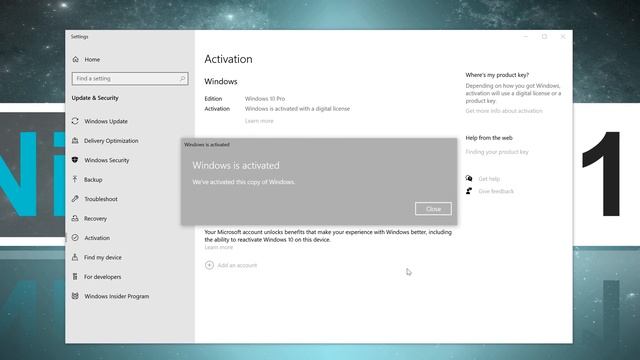Click the Get help chat icon
The height and width of the screenshot is (360, 640).
point(469,178)
